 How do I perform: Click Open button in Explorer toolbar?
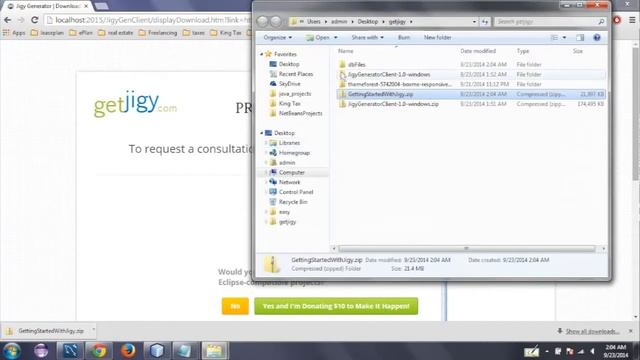click(318, 38)
